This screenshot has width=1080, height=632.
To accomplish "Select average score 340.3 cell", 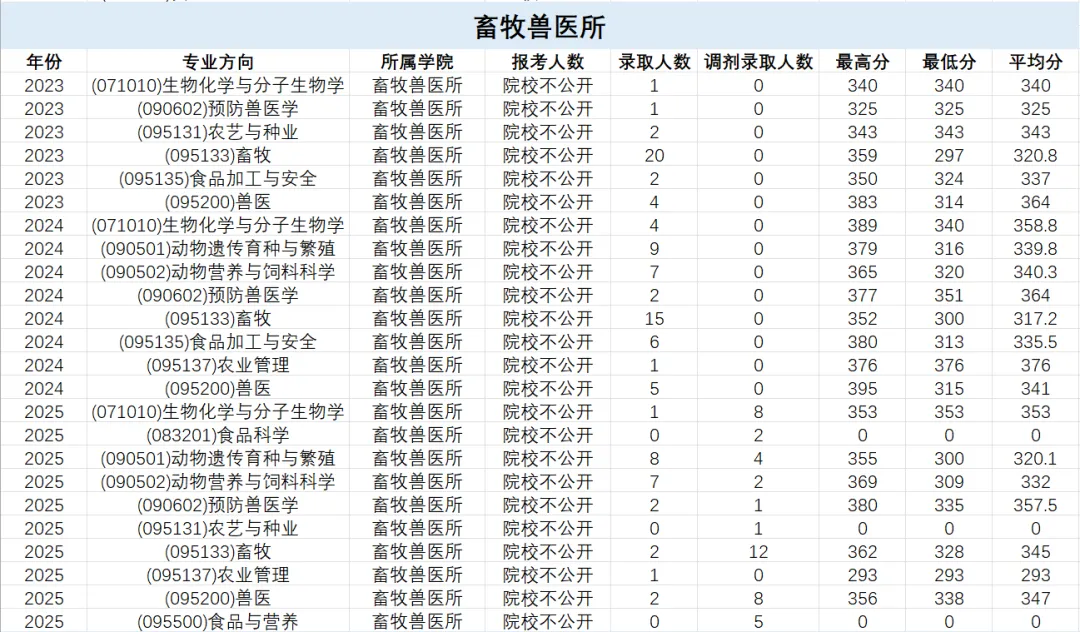I will pos(1035,272).
